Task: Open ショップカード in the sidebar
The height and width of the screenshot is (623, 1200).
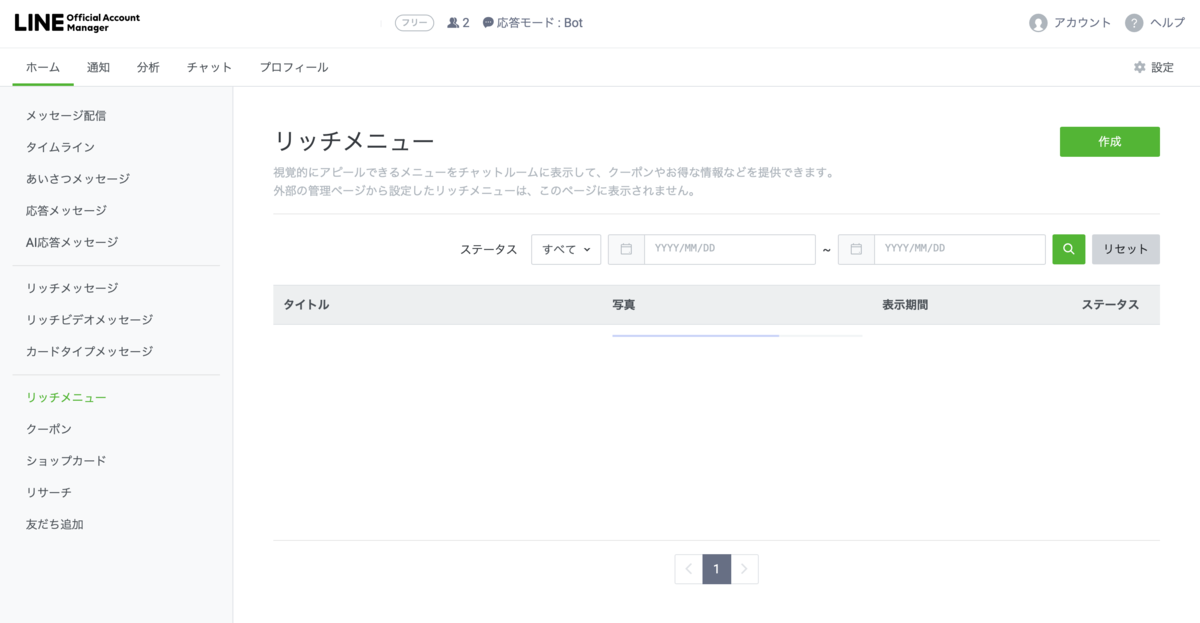Action: (x=66, y=461)
